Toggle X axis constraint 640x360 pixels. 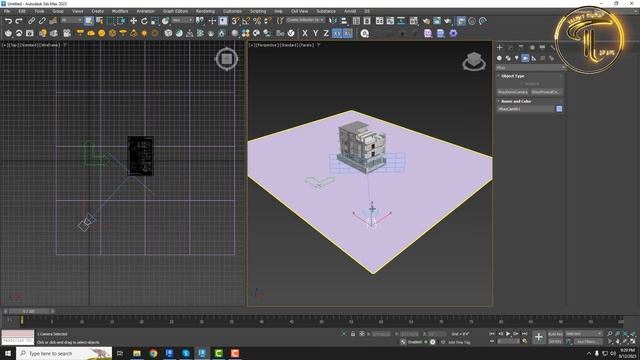(304, 33)
